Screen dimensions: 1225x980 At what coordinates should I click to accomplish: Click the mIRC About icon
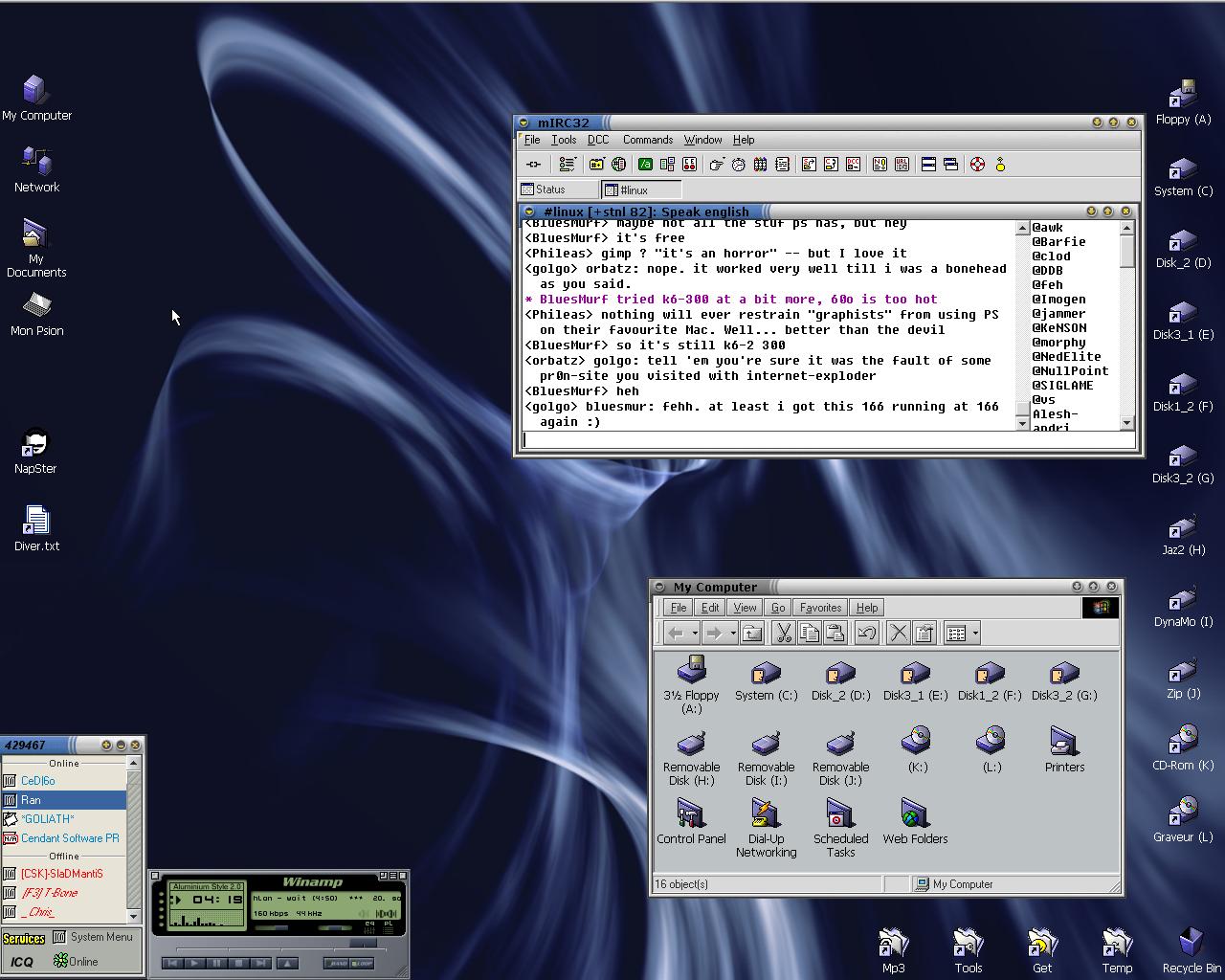(1000, 165)
